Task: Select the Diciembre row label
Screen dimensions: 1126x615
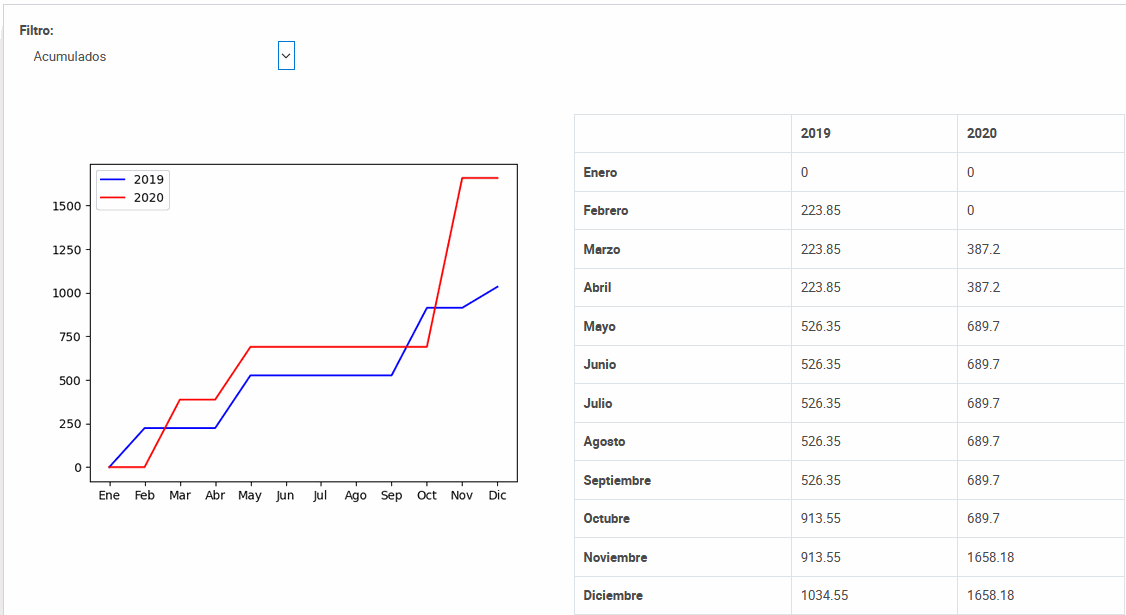Action: click(613, 596)
